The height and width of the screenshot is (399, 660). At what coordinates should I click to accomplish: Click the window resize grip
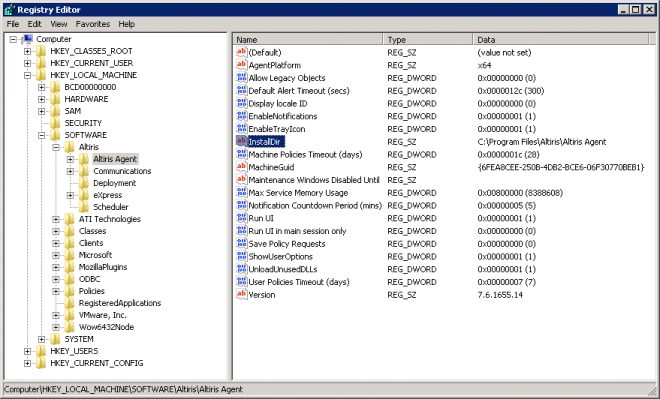coord(653,391)
